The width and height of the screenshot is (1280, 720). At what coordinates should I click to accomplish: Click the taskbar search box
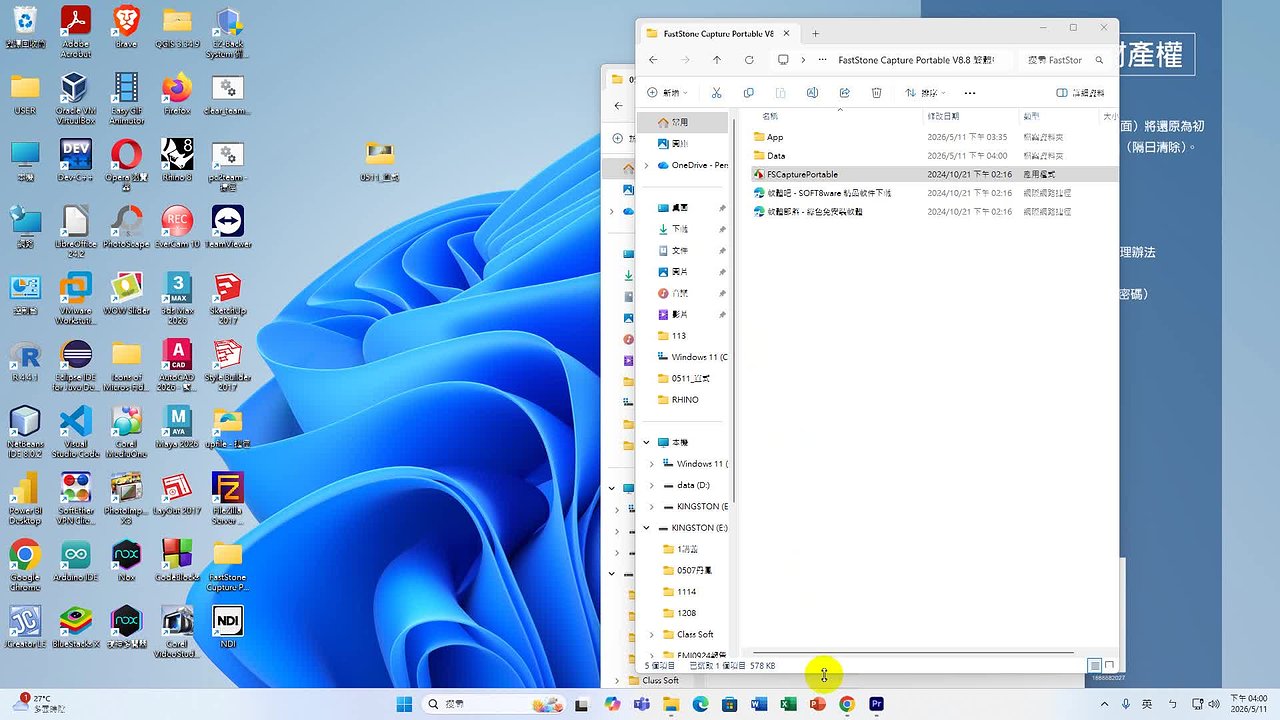click(x=494, y=704)
